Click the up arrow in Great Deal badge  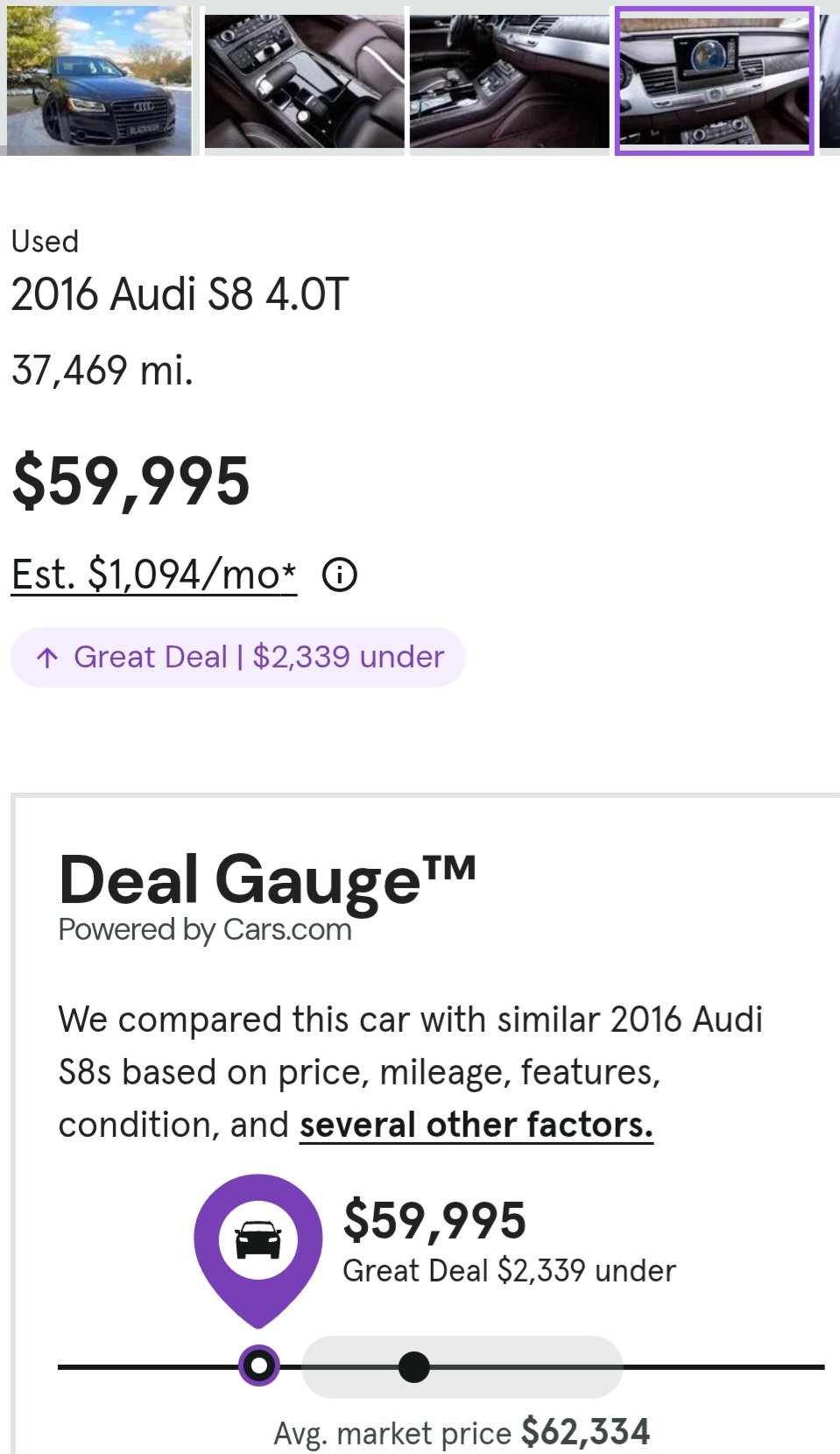(47, 657)
